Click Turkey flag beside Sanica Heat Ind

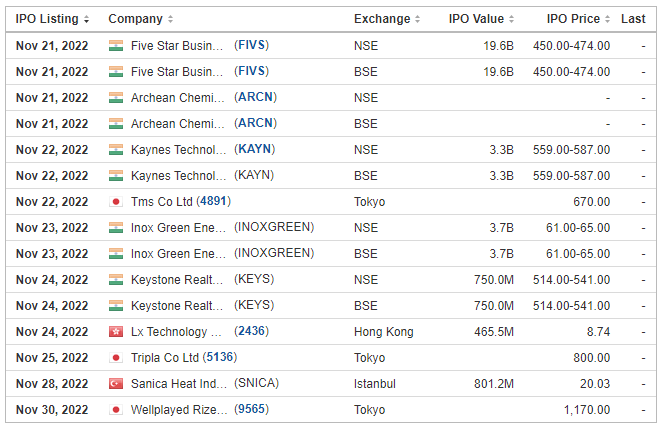pyautogui.click(x=116, y=384)
